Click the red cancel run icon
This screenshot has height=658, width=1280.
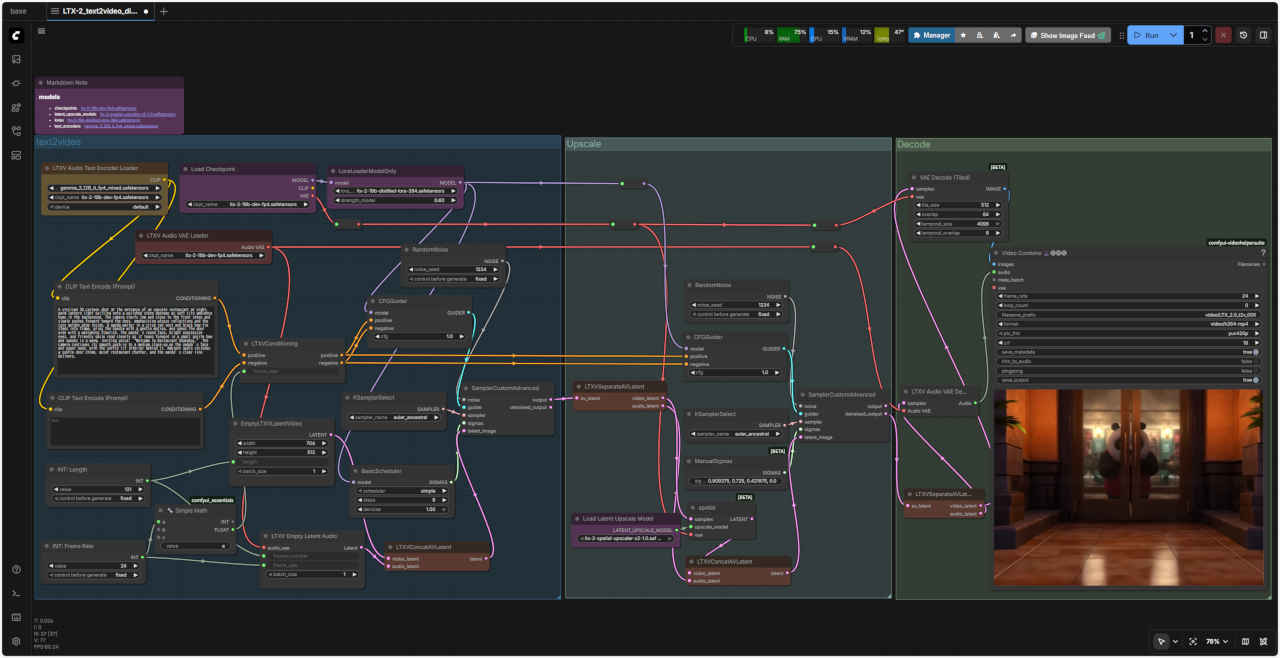coord(1223,35)
